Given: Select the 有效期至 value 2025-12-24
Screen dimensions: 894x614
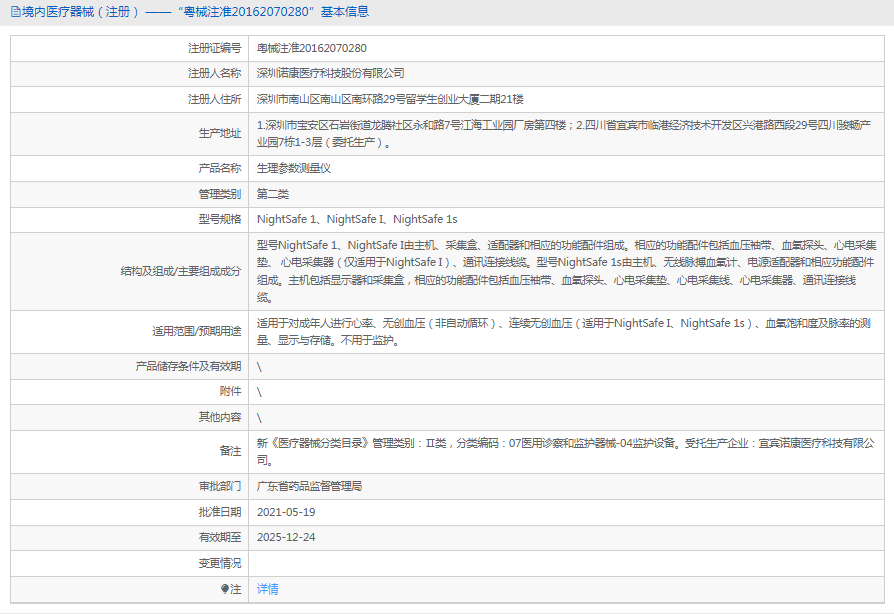Looking at the screenshot, I should [x=284, y=538].
